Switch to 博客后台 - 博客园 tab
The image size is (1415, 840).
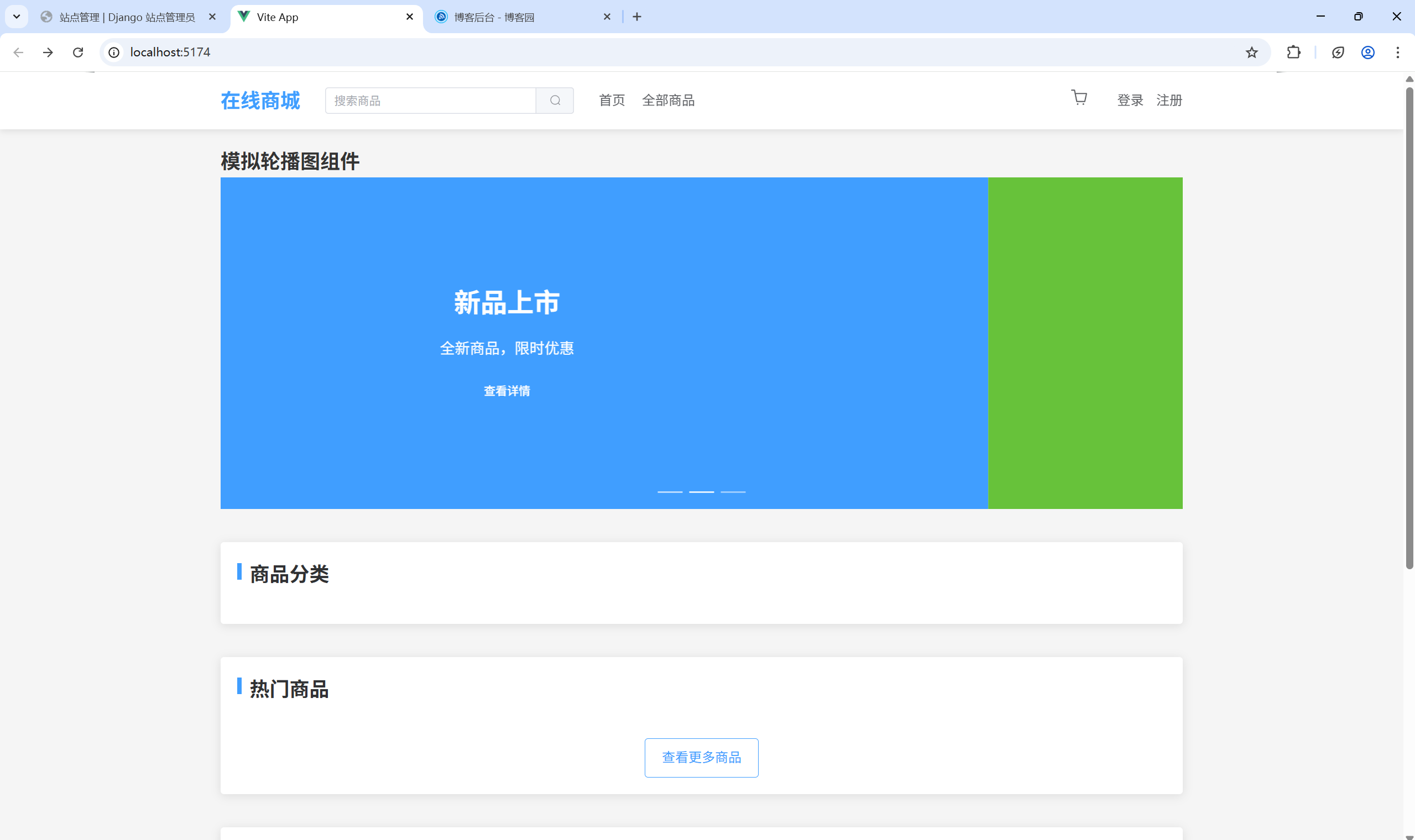point(494,18)
